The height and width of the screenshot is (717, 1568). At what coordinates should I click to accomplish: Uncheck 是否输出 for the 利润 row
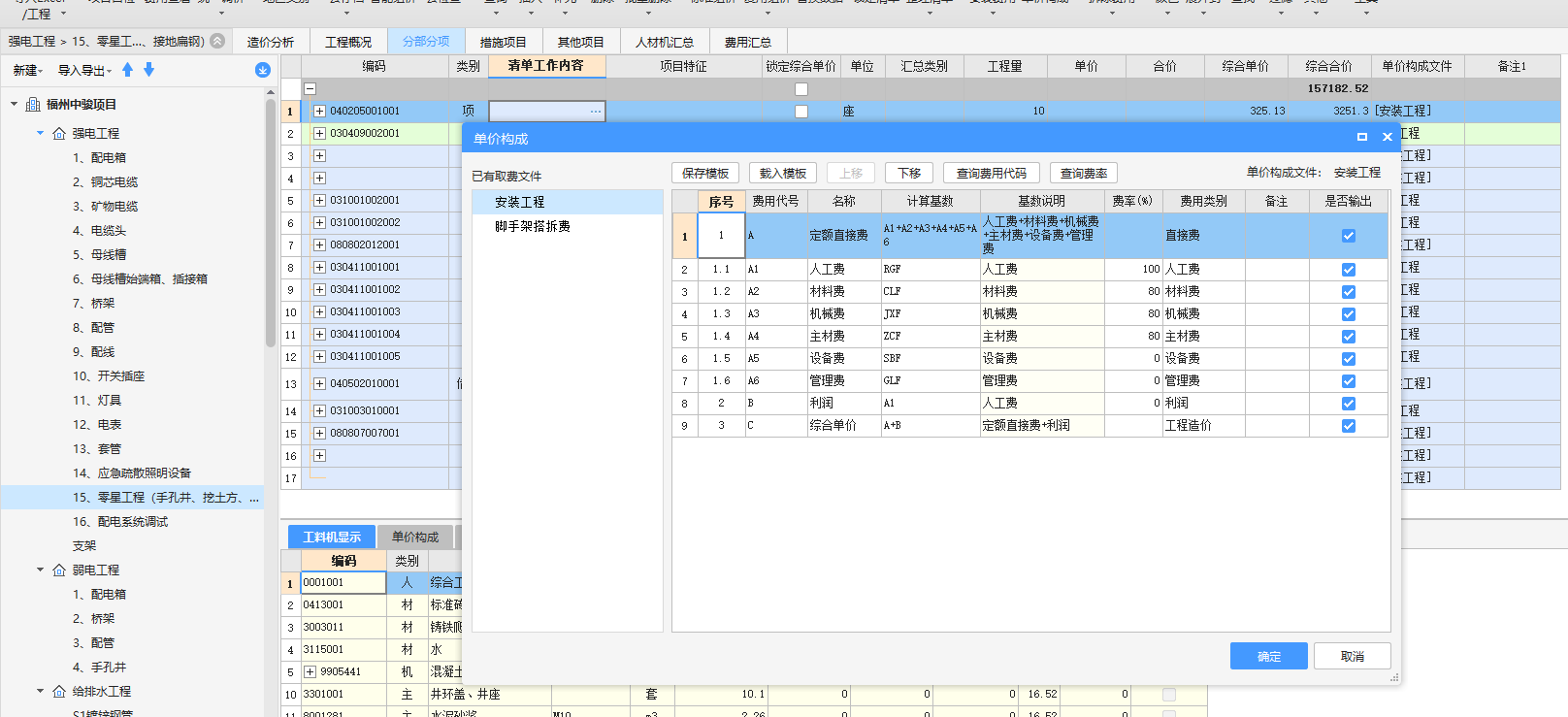click(x=1349, y=404)
